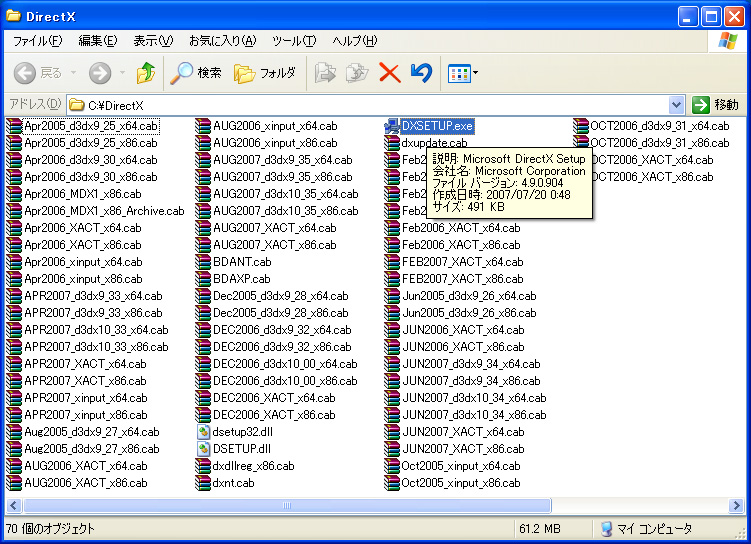Image resolution: width=751 pixels, height=544 pixels.
Task: Open the お気に入り(A) favorites menu
Action: pyautogui.click(x=222, y=41)
